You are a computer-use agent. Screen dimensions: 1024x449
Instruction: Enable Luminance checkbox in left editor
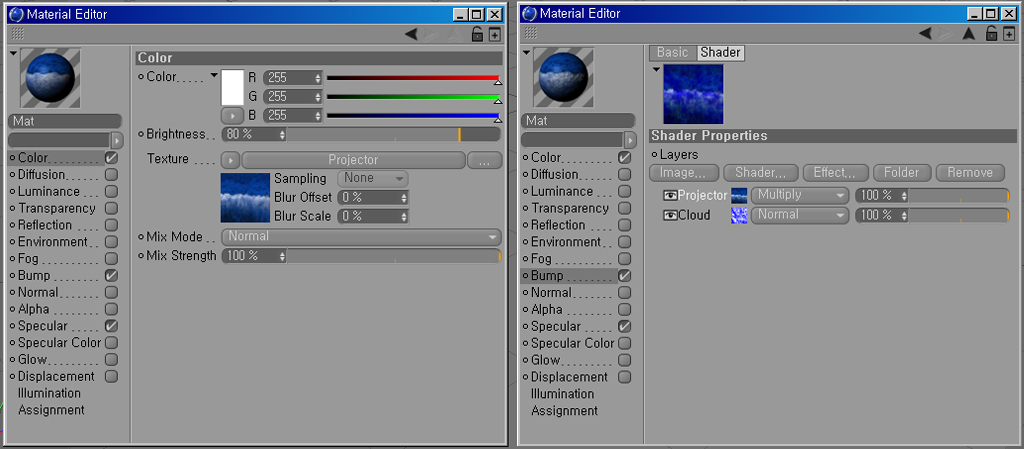point(112,191)
